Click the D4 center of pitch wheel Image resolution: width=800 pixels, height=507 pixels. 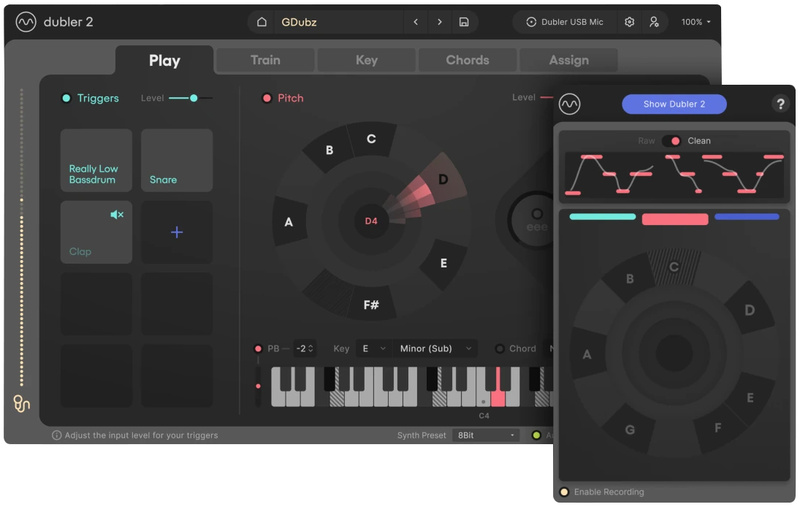point(371,221)
